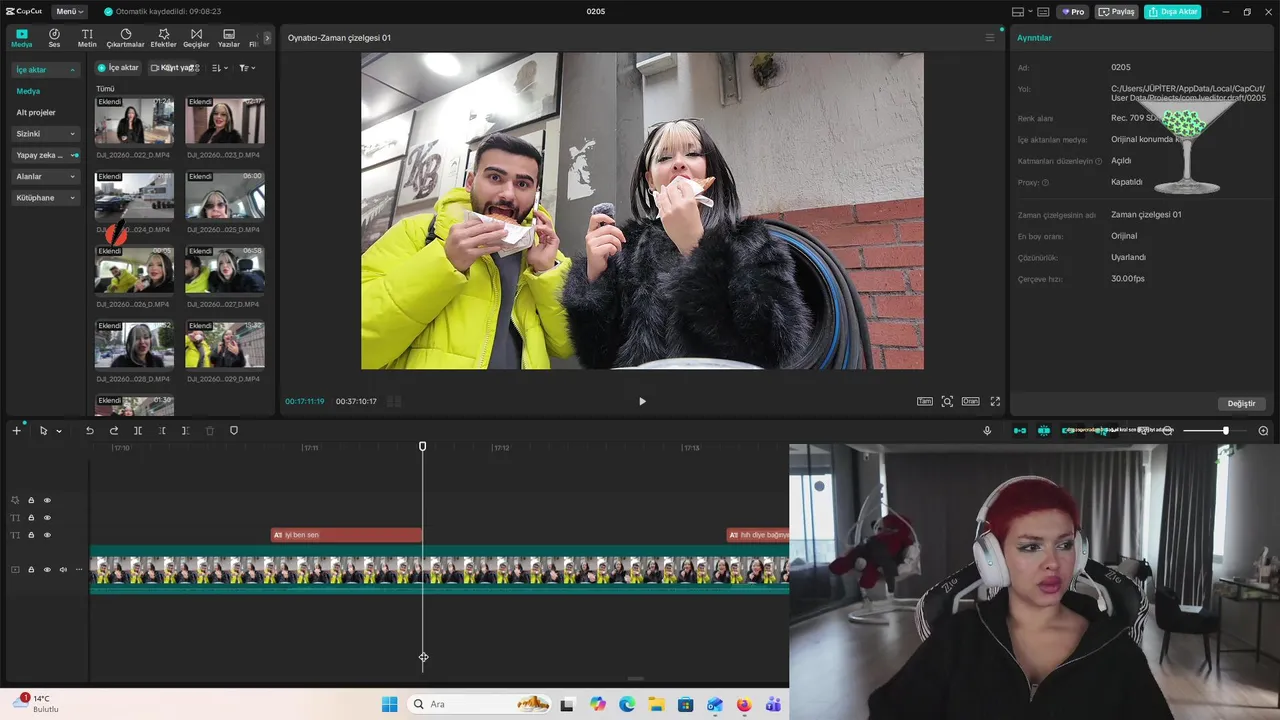
Task: Click the Paylaş share button
Action: tap(1117, 12)
